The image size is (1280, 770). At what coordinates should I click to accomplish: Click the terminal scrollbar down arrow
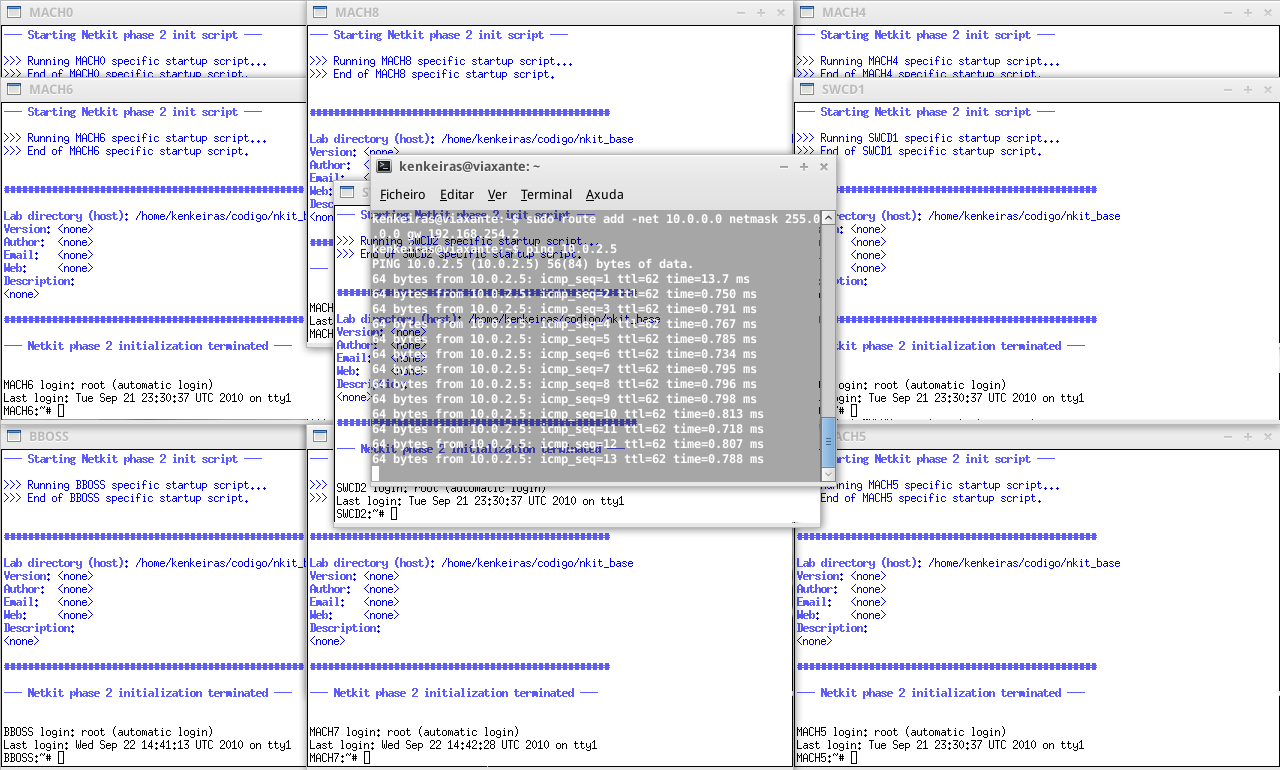click(x=828, y=474)
